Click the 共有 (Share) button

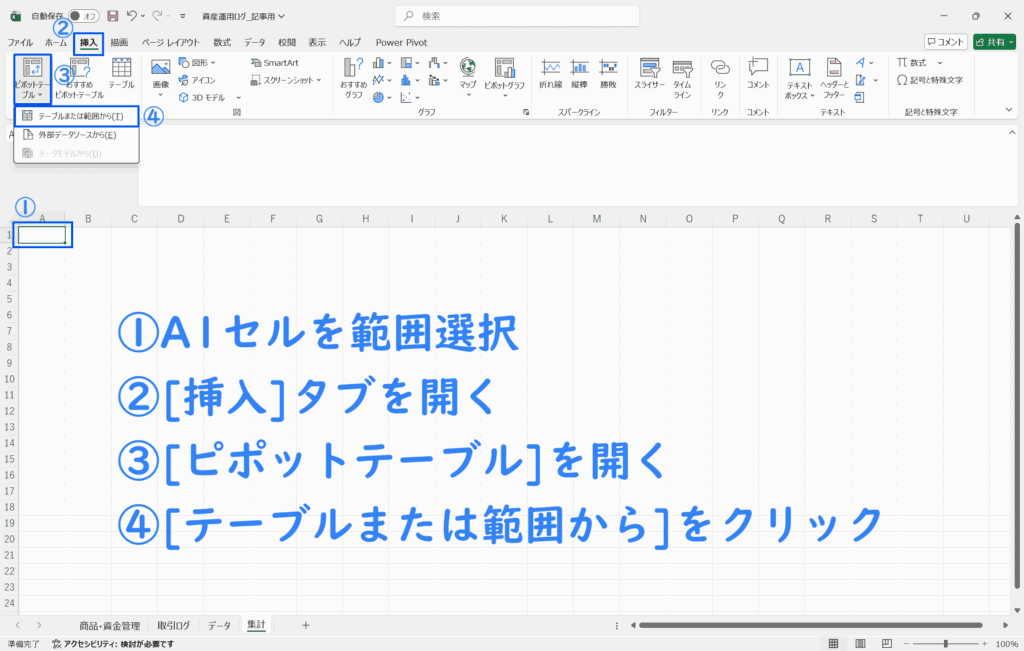click(x=994, y=42)
